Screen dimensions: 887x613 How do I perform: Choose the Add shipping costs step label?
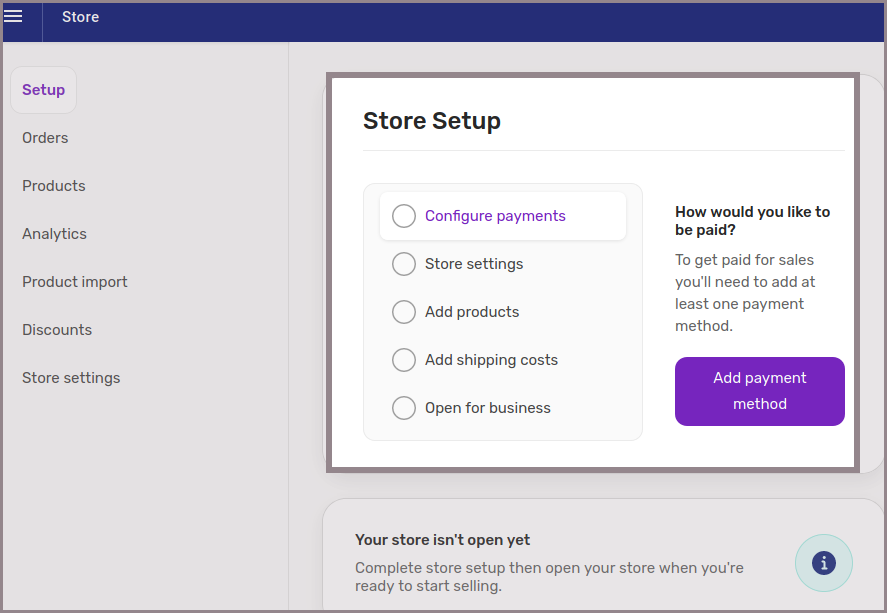(491, 360)
